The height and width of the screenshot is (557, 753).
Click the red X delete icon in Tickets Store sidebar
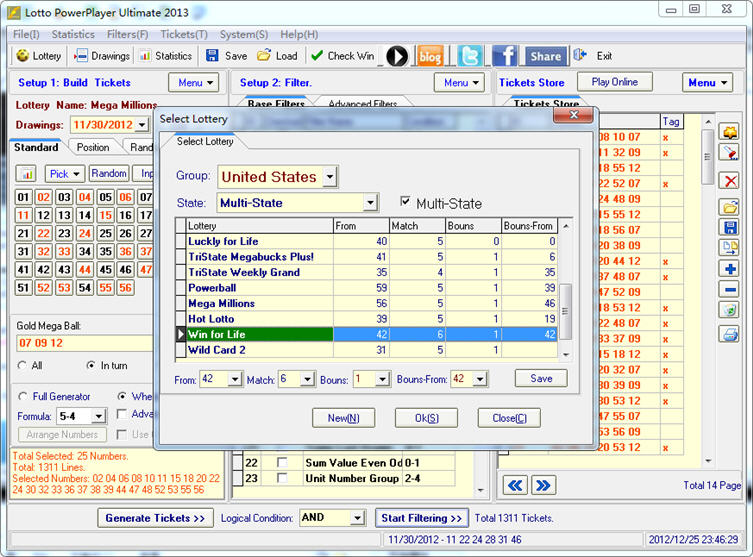[730, 182]
